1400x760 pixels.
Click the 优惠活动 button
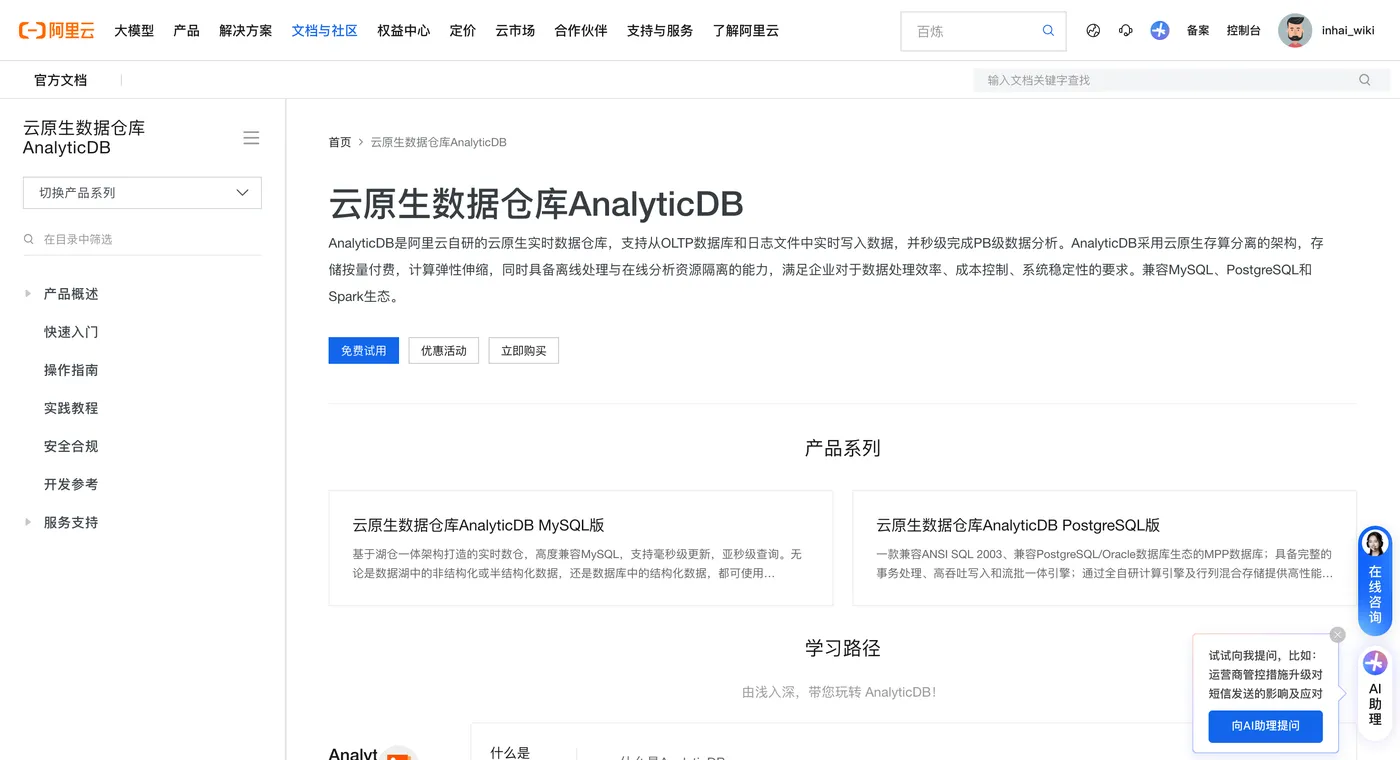click(x=444, y=351)
